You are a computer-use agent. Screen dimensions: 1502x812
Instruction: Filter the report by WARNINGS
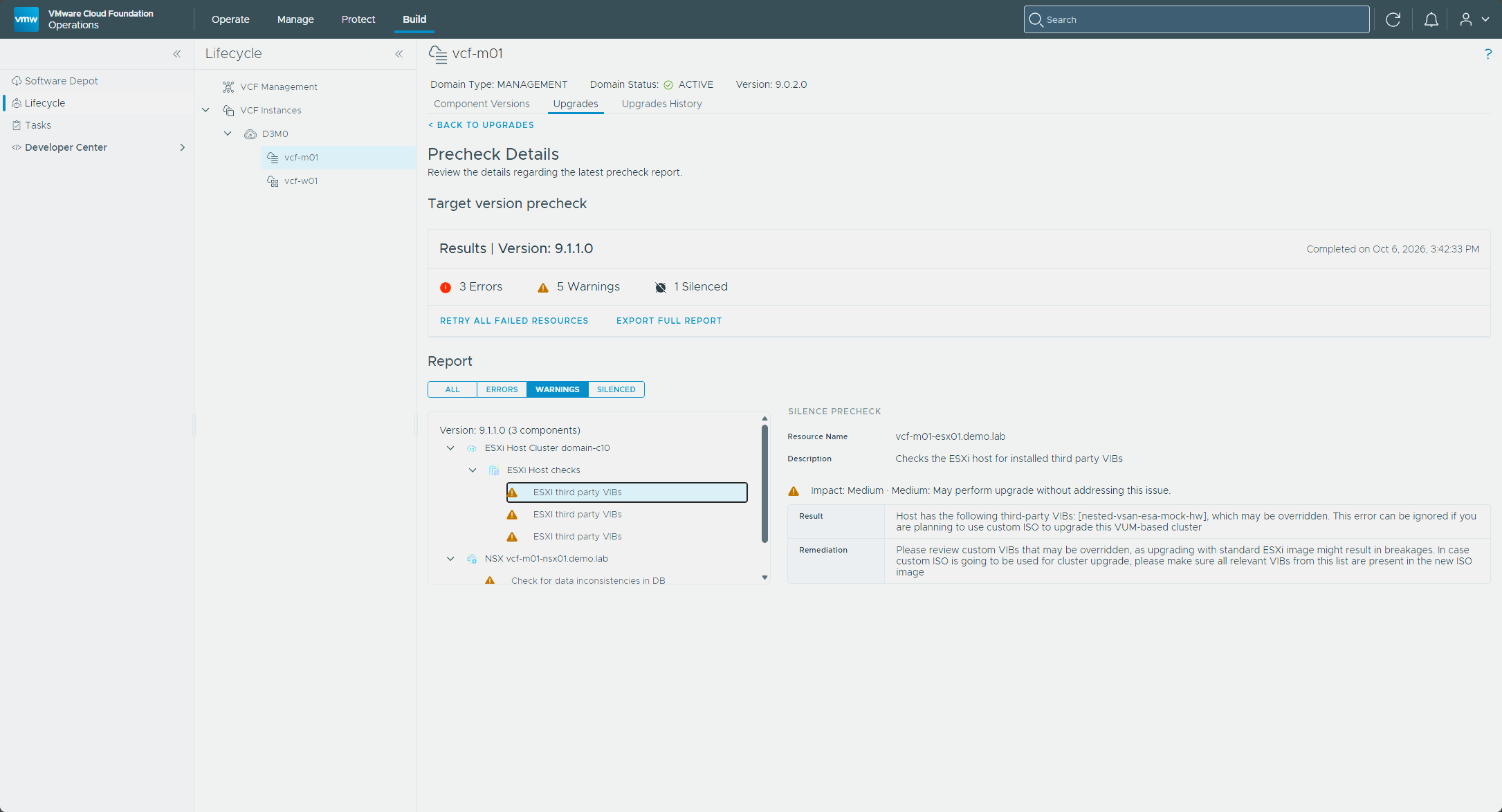click(x=558, y=389)
